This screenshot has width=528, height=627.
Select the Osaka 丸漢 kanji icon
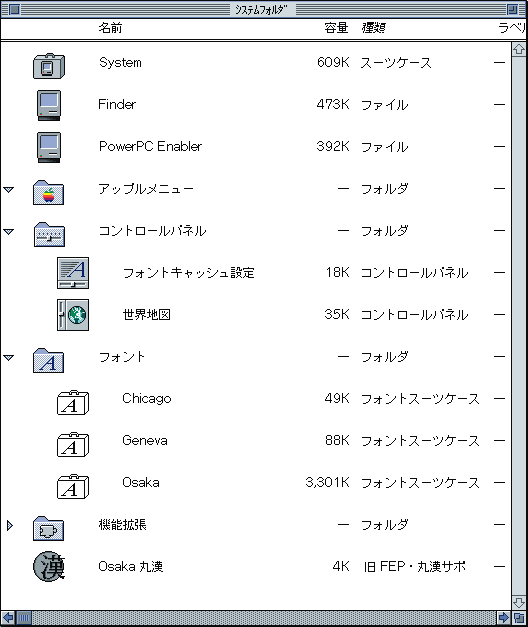click(x=49, y=566)
